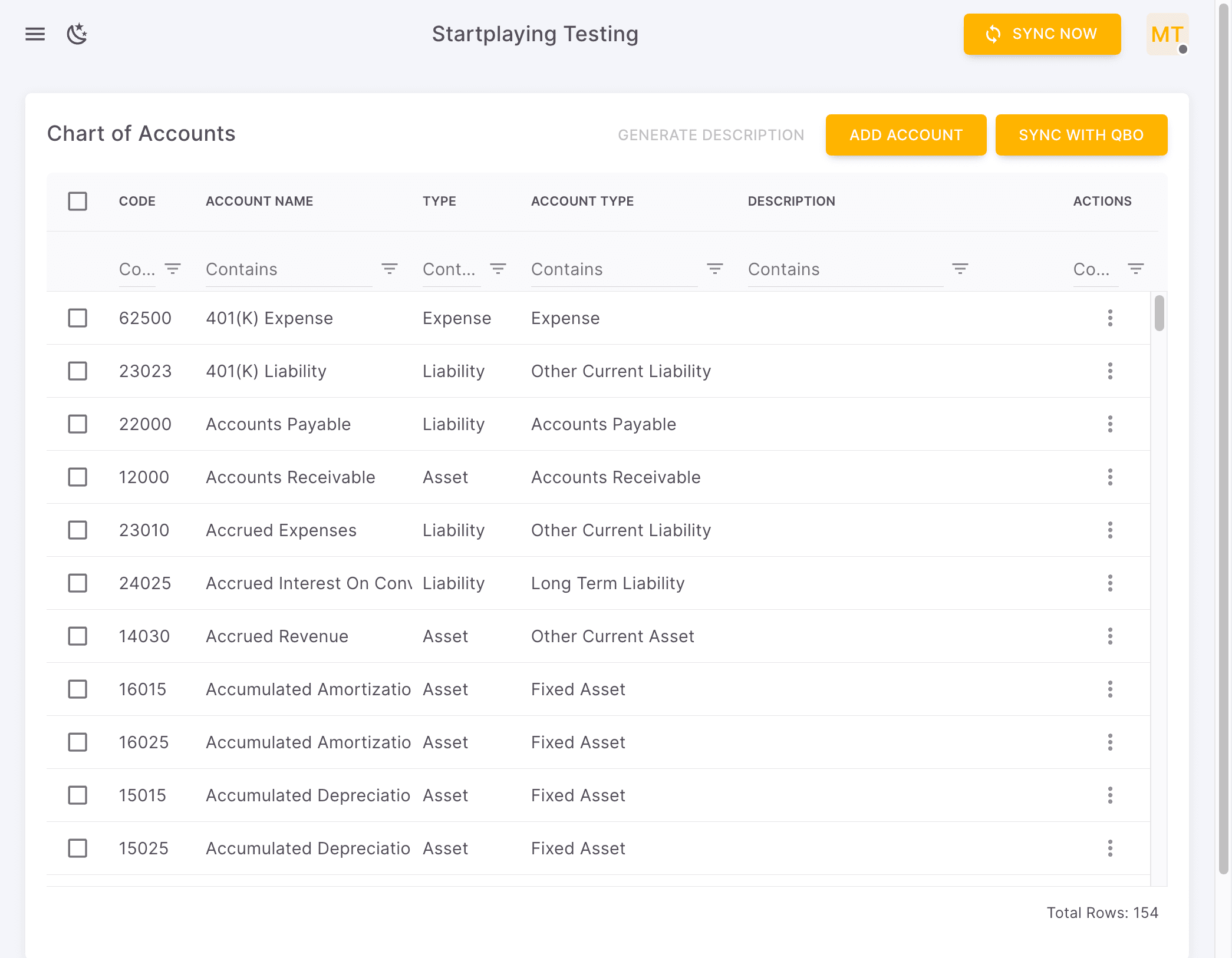Open the actions menu for Accrued Revenue
The width and height of the screenshot is (1232, 958).
point(1111,636)
